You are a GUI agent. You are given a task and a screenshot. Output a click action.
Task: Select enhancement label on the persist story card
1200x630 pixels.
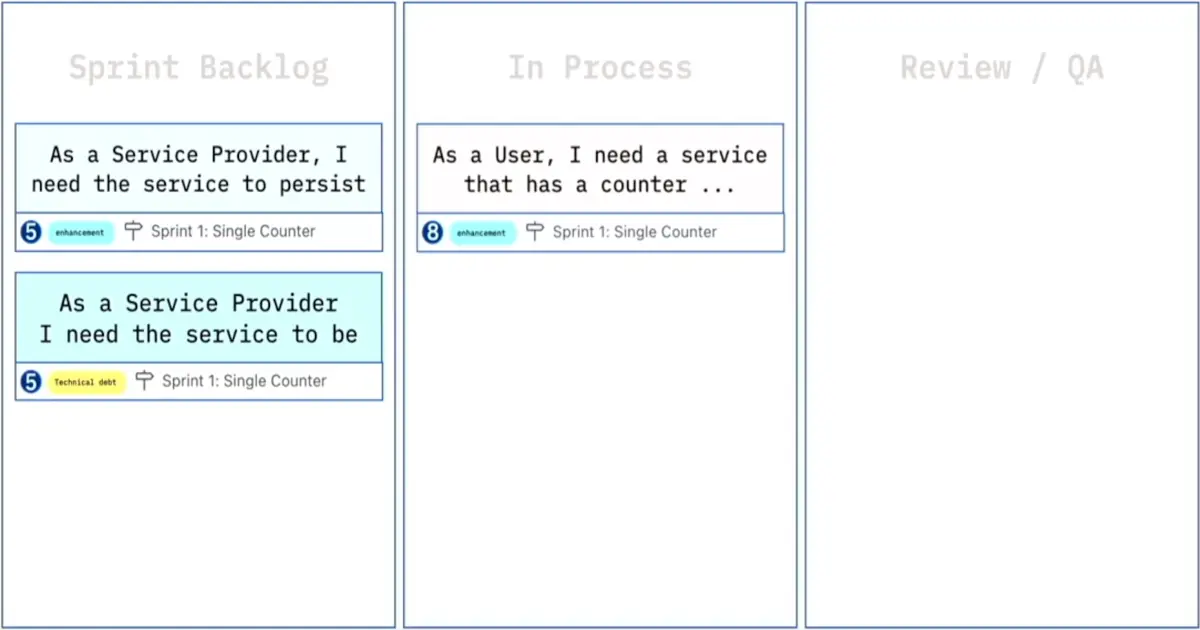[81, 232]
